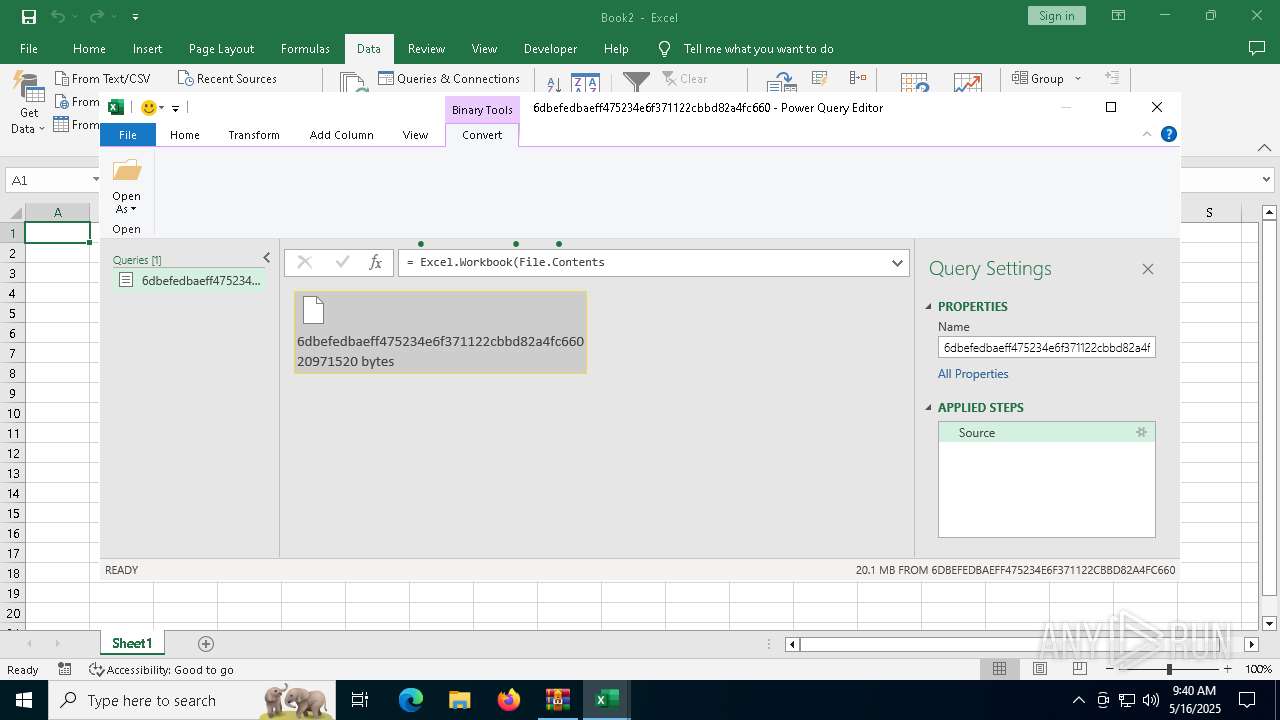Click the cancel X icon in formula bar

click(x=305, y=262)
